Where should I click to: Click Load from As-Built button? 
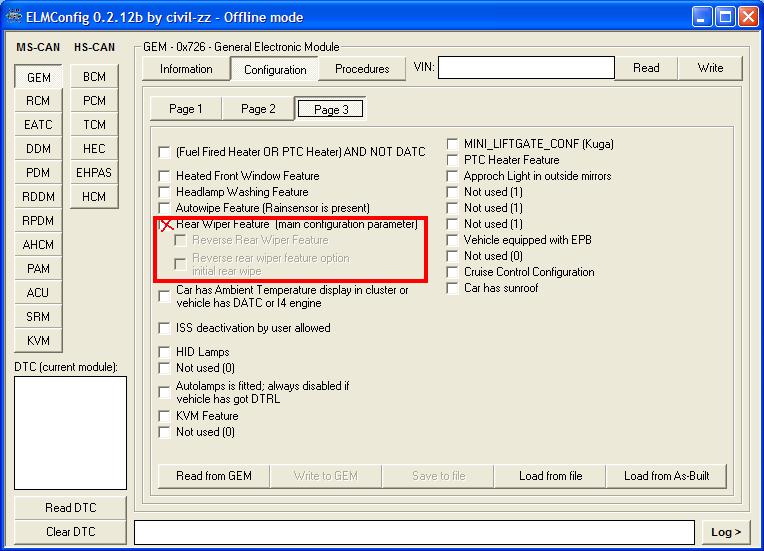(666, 476)
